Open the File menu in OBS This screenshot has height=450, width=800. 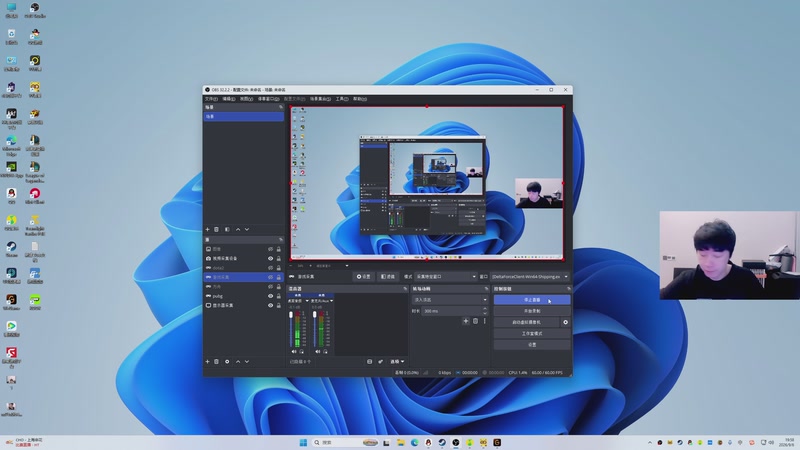211,99
